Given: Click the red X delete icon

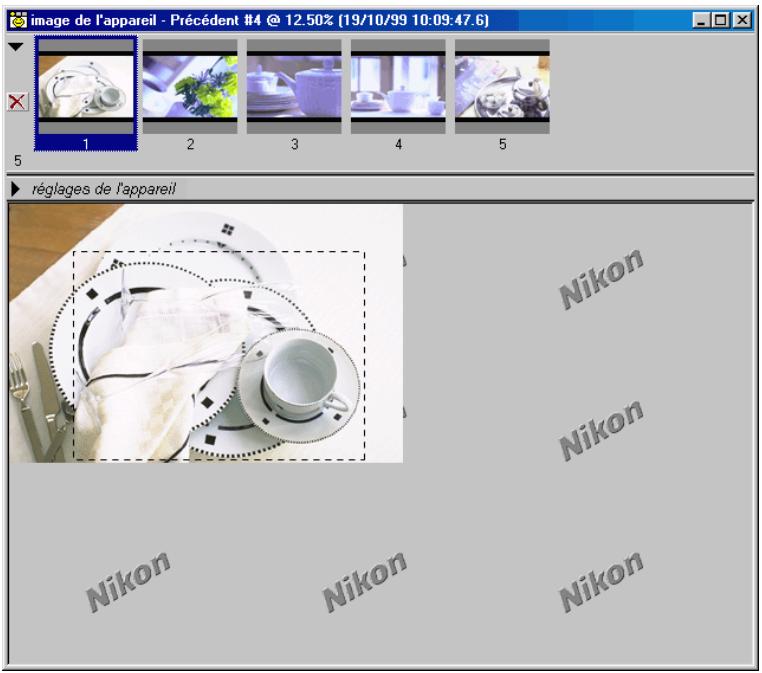Looking at the screenshot, I should click(x=17, y=102).
